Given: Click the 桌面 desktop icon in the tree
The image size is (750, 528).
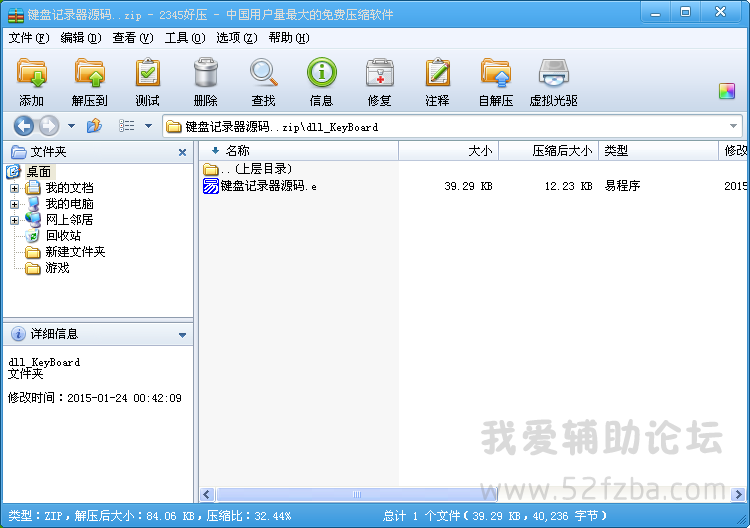Looking at the screenshot, I should 13,171.
